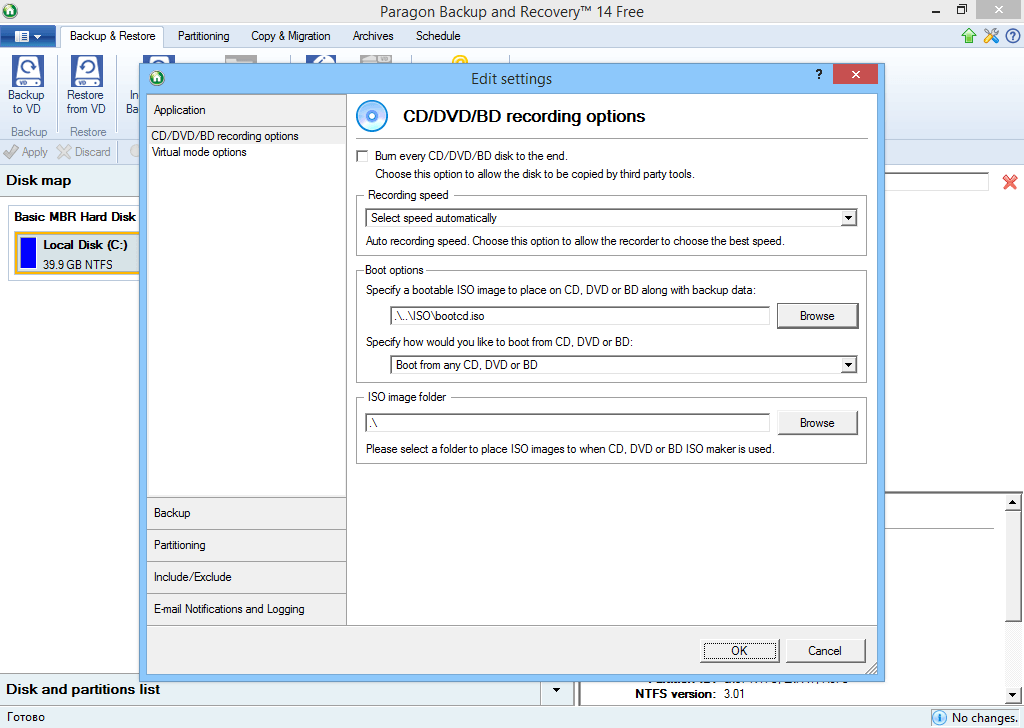
Task: Click the ISO image folder path field
Action: (x=567, y=422)
